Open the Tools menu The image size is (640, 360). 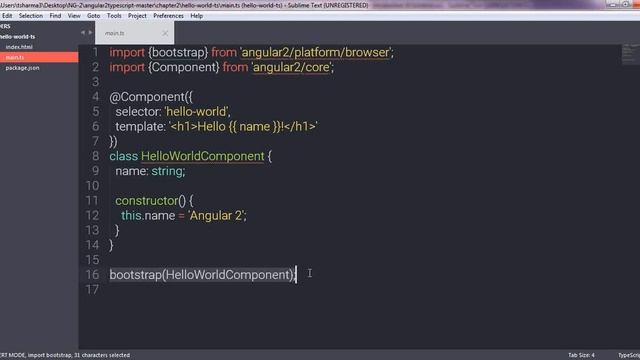[x=114, y=16]
